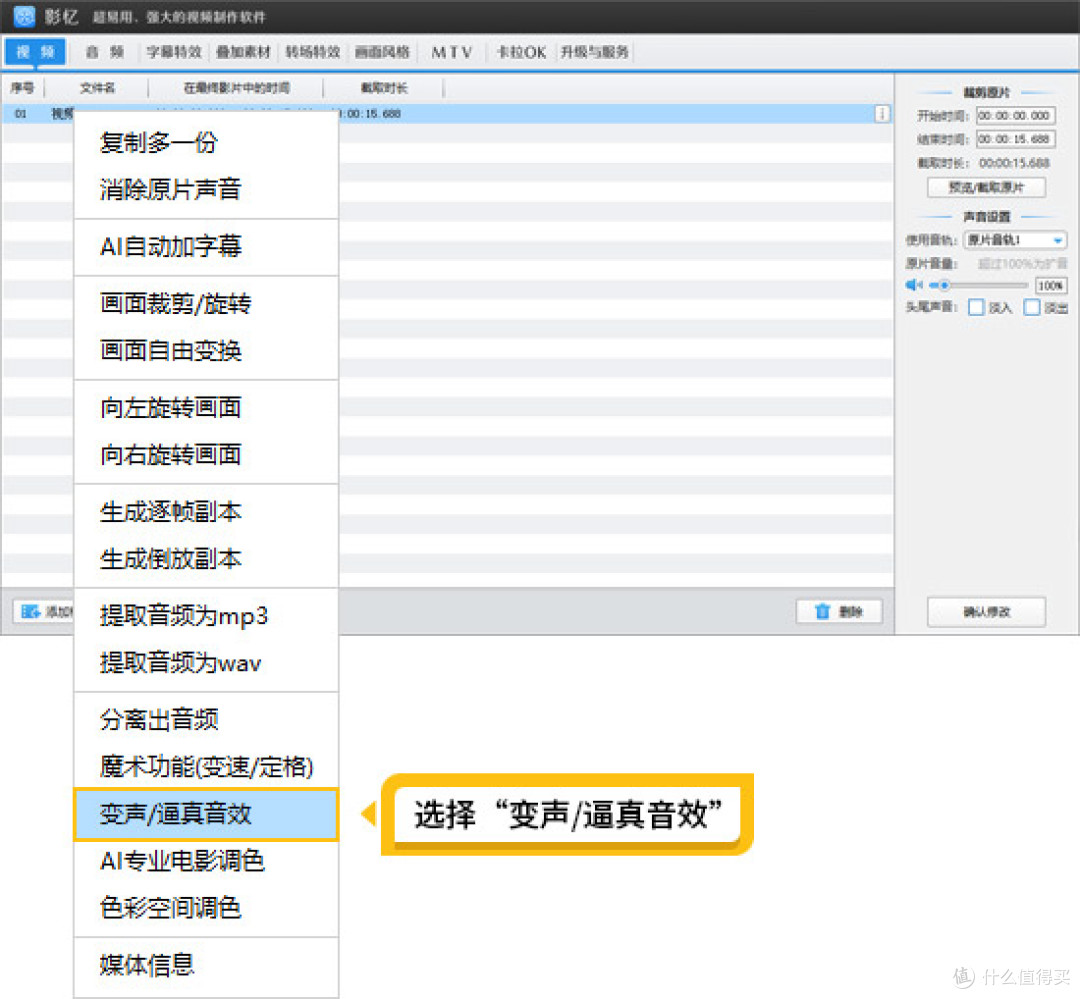Click the 00:00:15.688 截取时长 value

point(1014,163)
